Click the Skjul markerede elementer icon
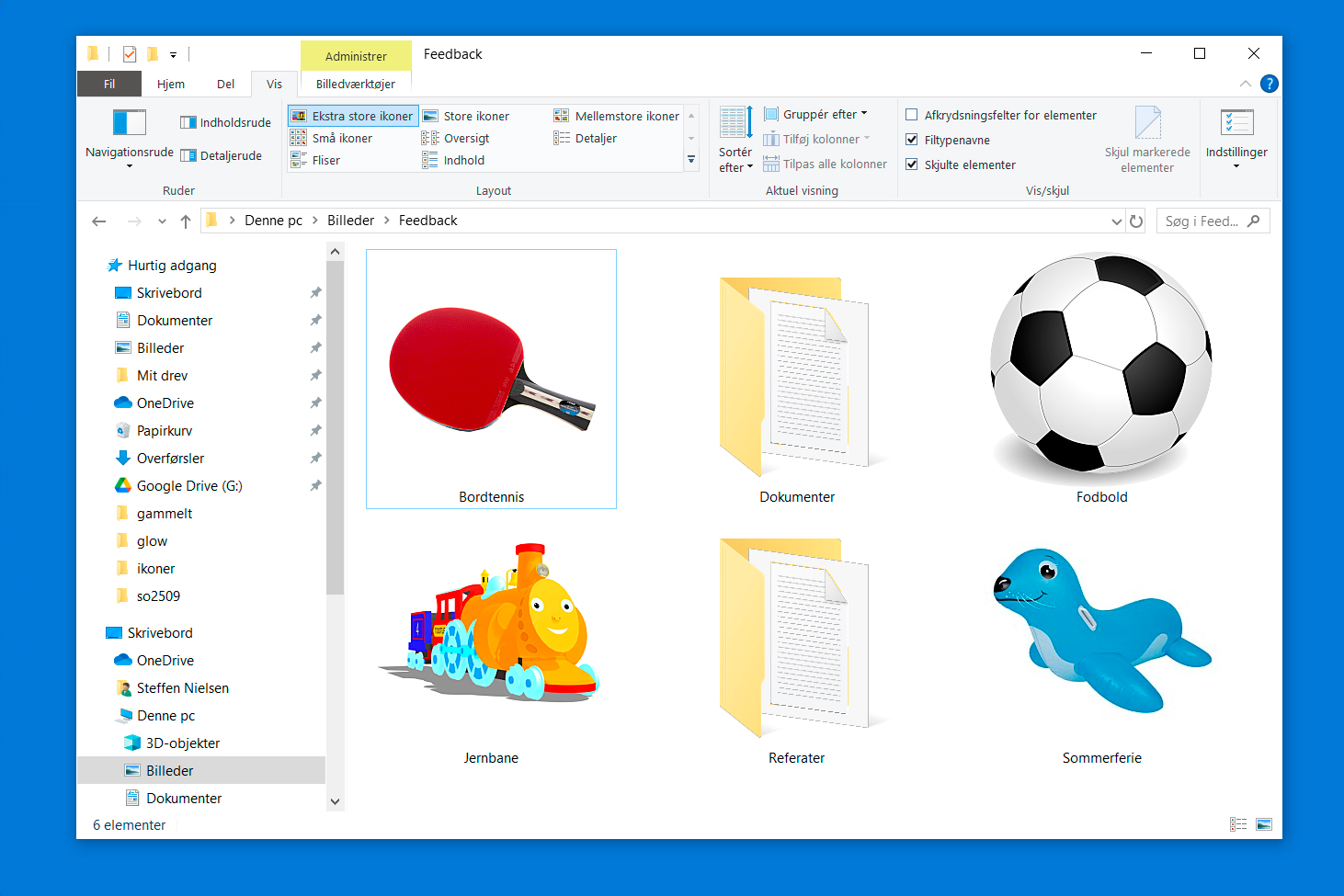 [x=1147, y=139]
